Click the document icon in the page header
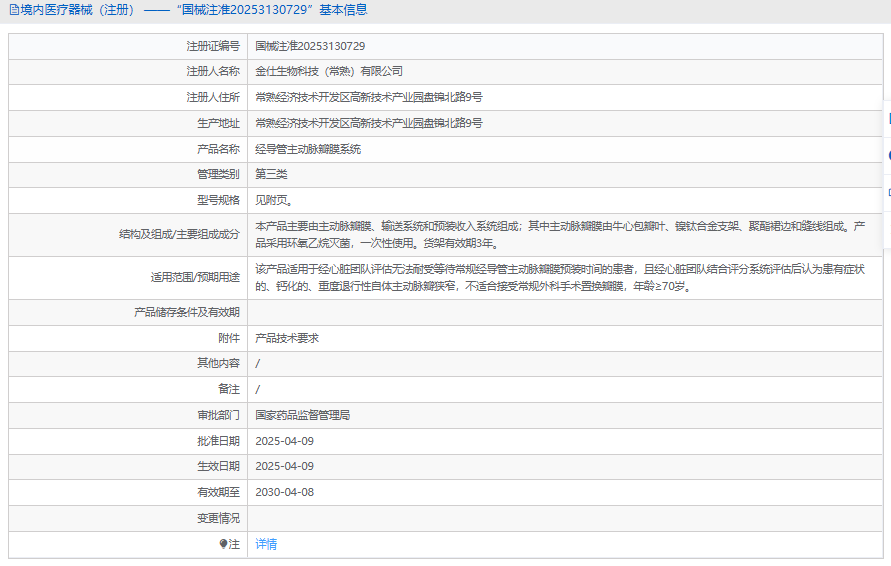The image size is (891, 566). [14, 10]
